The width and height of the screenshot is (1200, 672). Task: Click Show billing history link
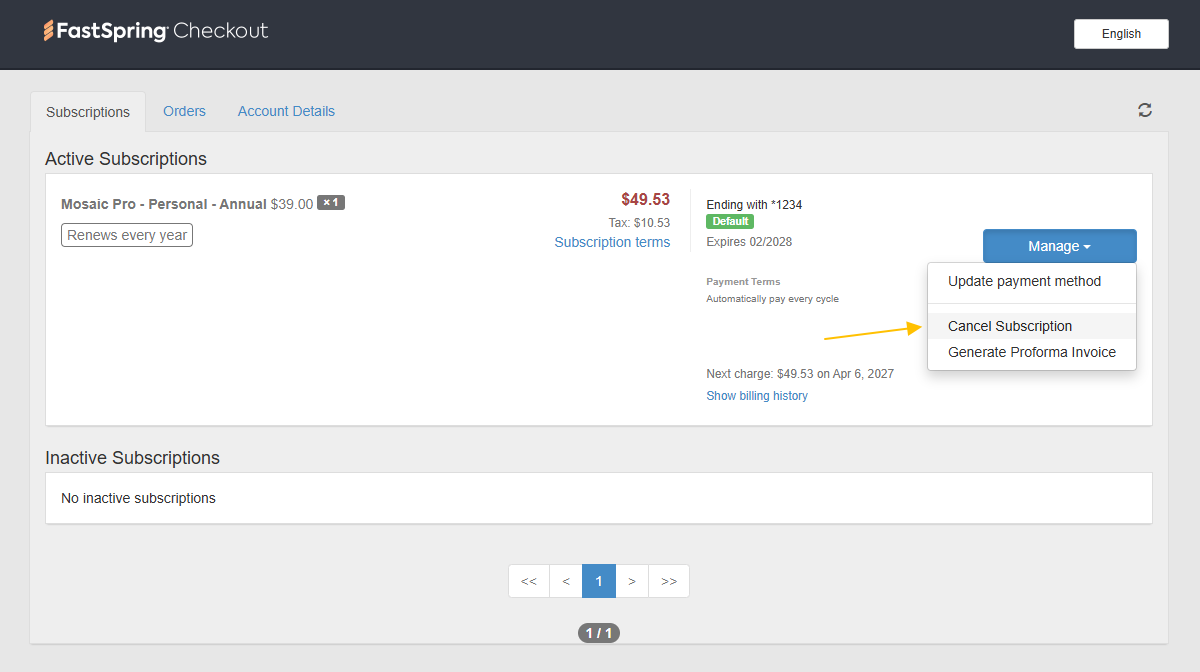[x=757, y=396]
